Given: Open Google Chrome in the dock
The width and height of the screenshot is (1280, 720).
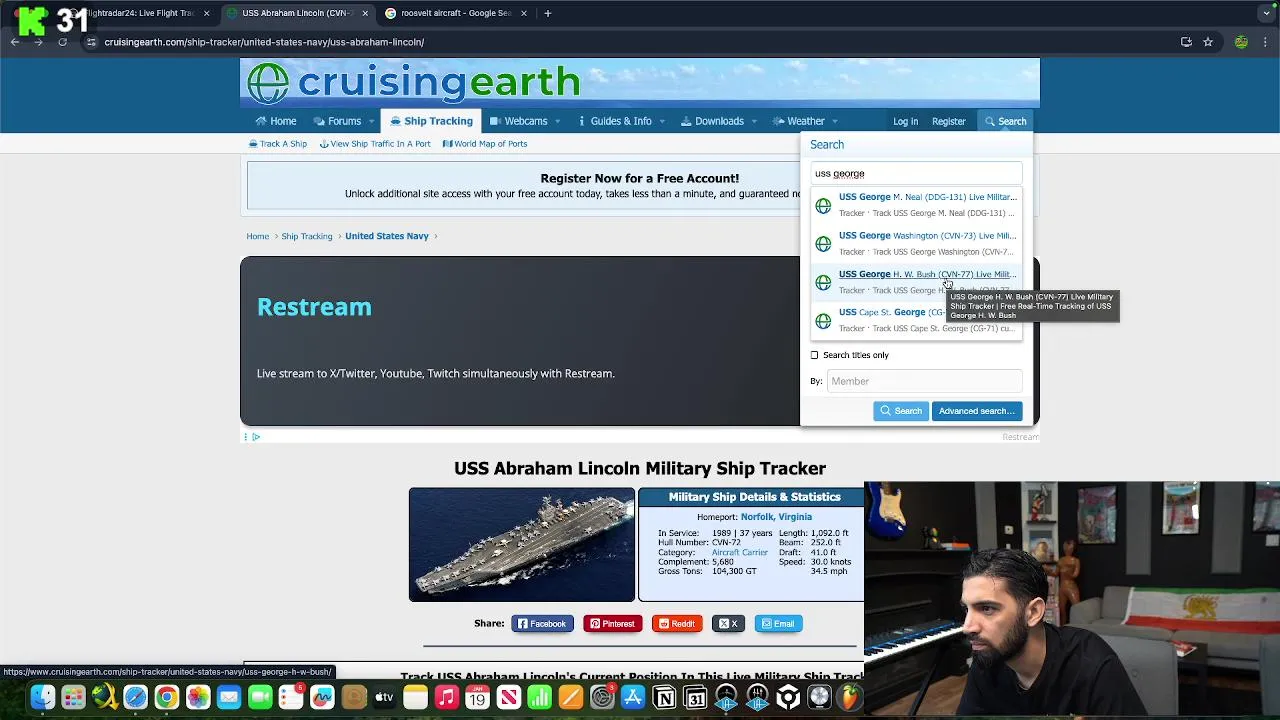Looking at the screenshot, I should [167, 697].
